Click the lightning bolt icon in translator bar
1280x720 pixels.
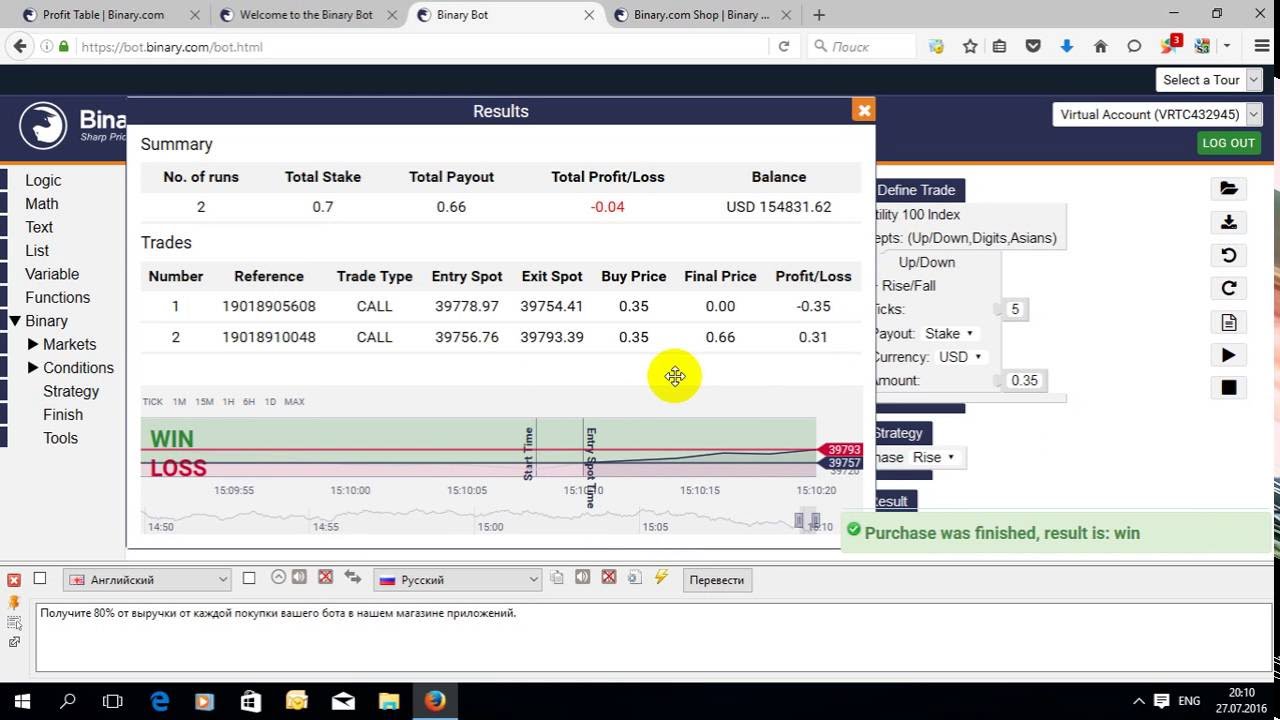pos(661,577)
